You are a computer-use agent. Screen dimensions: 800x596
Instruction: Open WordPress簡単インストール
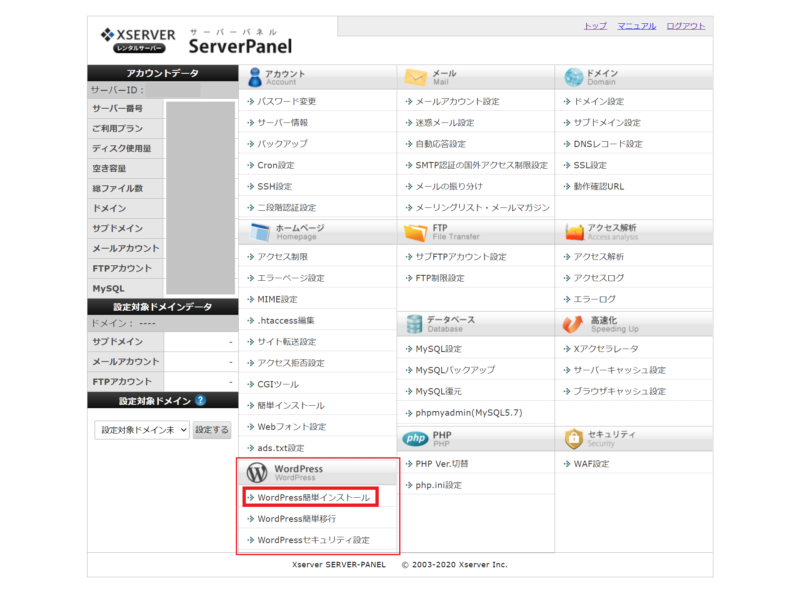pyautogui.click(x=313, y=498)
